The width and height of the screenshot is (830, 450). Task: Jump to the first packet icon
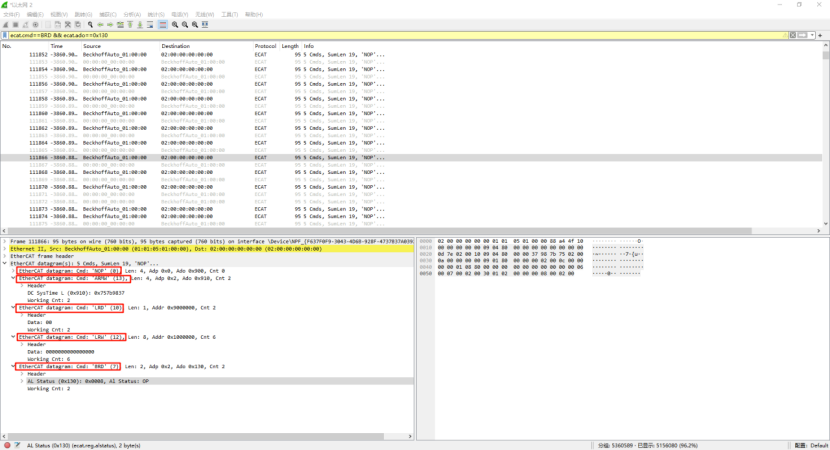pyautogui.click(x=130, y=24)
